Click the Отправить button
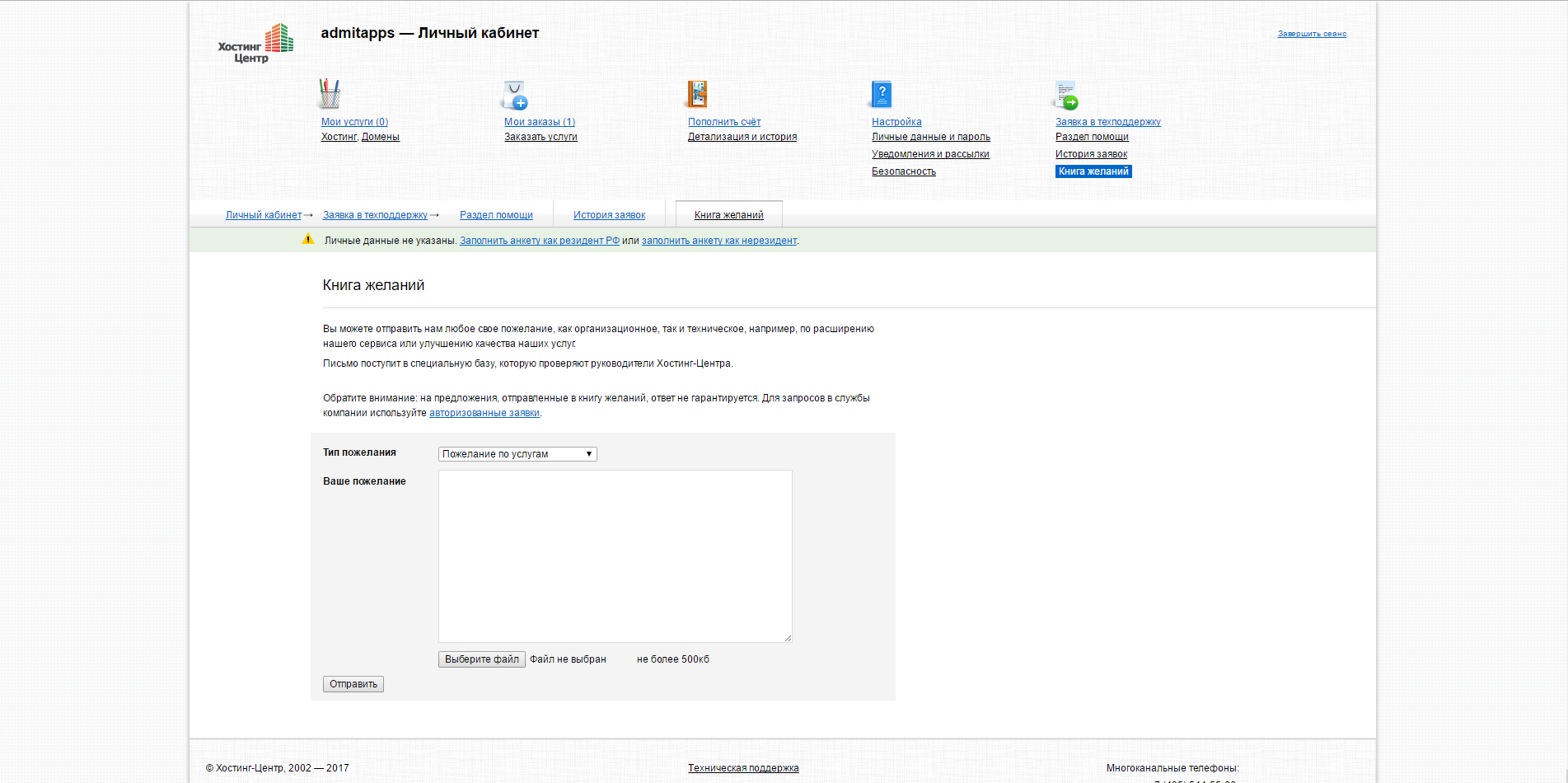Viewport: 1568px width, 783px height. [x=353, y=684]
